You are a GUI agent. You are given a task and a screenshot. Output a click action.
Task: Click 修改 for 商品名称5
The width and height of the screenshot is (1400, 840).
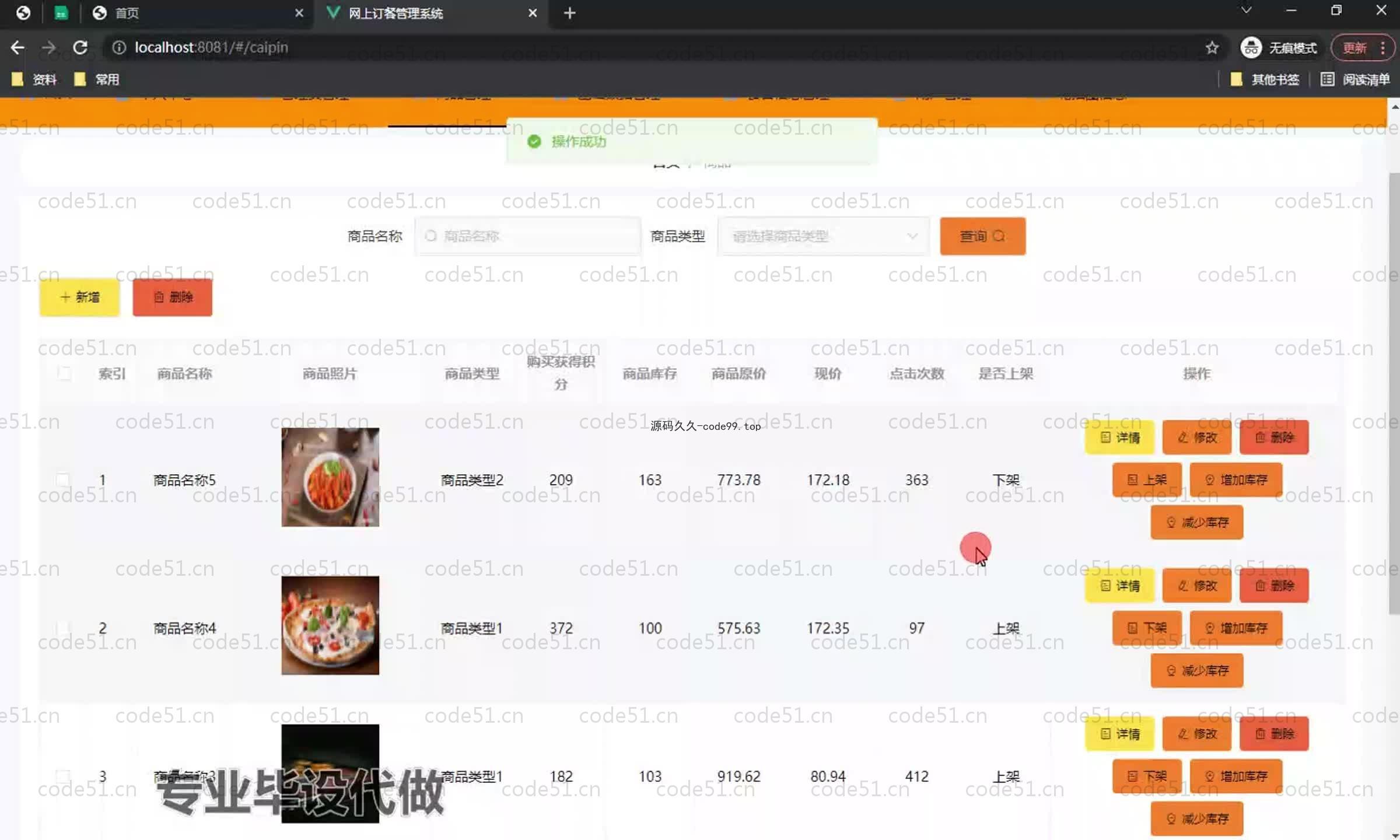(1197, 437)
